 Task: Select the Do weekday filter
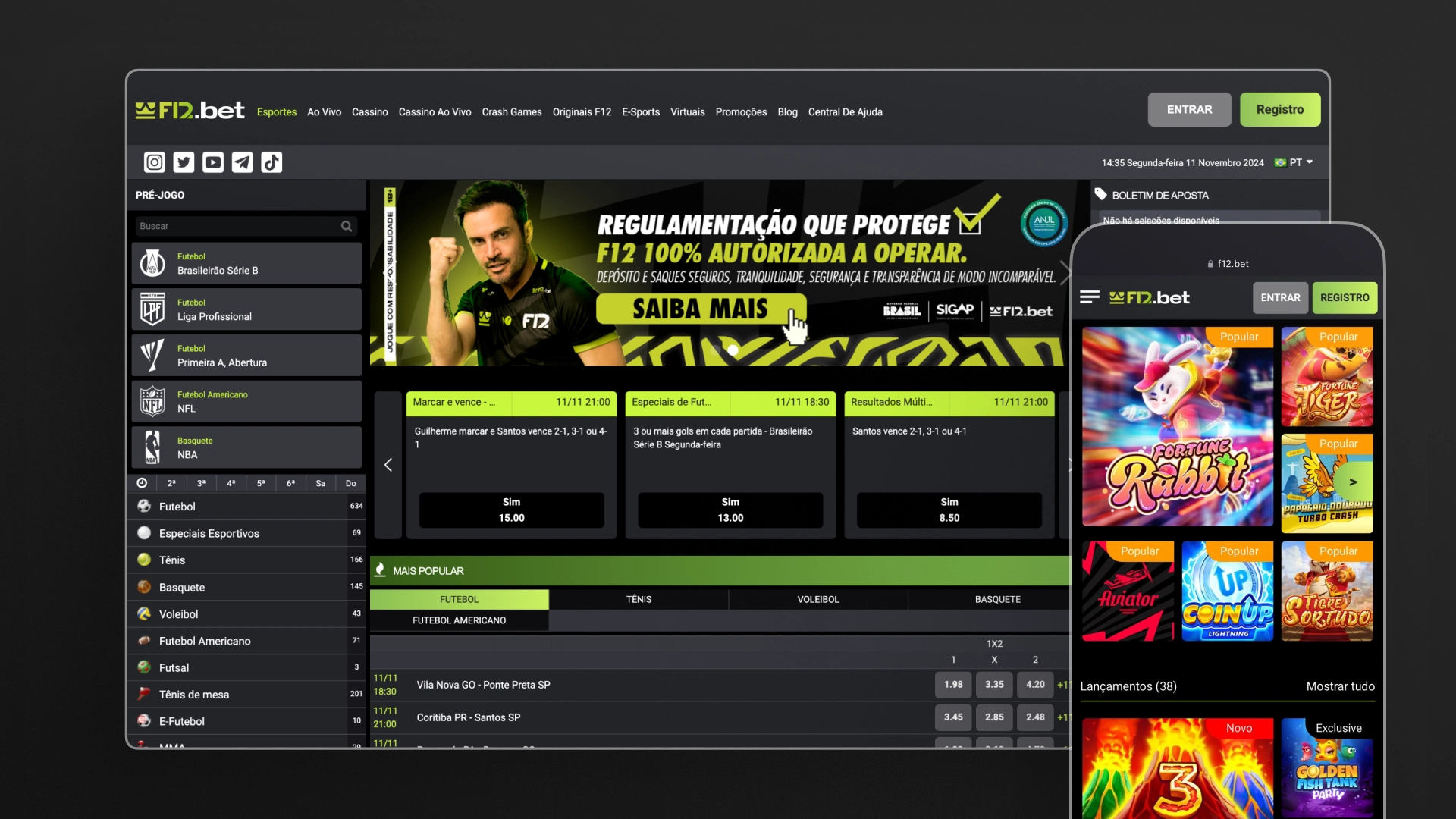coord(350,483)
